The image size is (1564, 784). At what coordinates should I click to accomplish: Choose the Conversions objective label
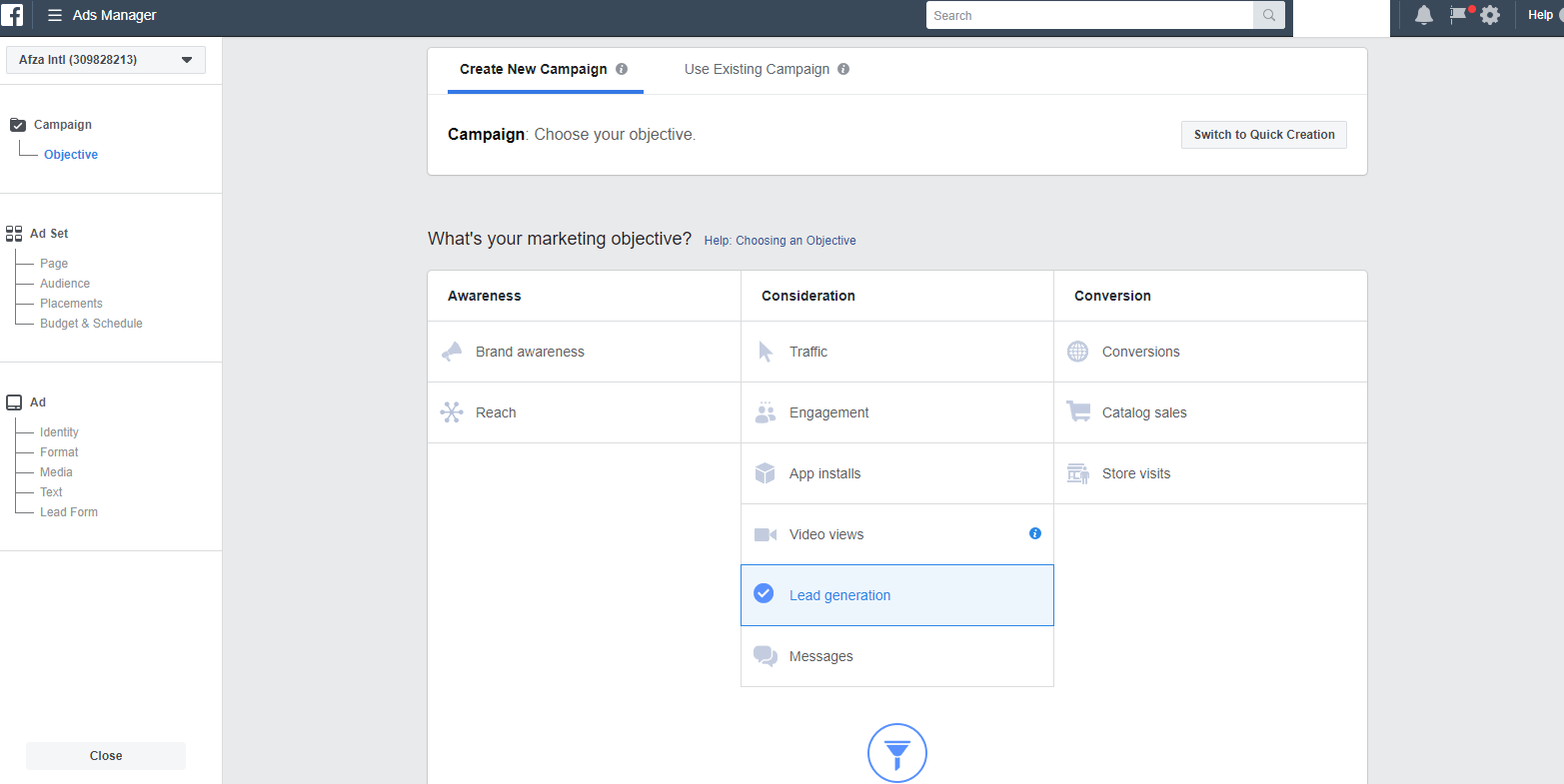[1141, 352]
